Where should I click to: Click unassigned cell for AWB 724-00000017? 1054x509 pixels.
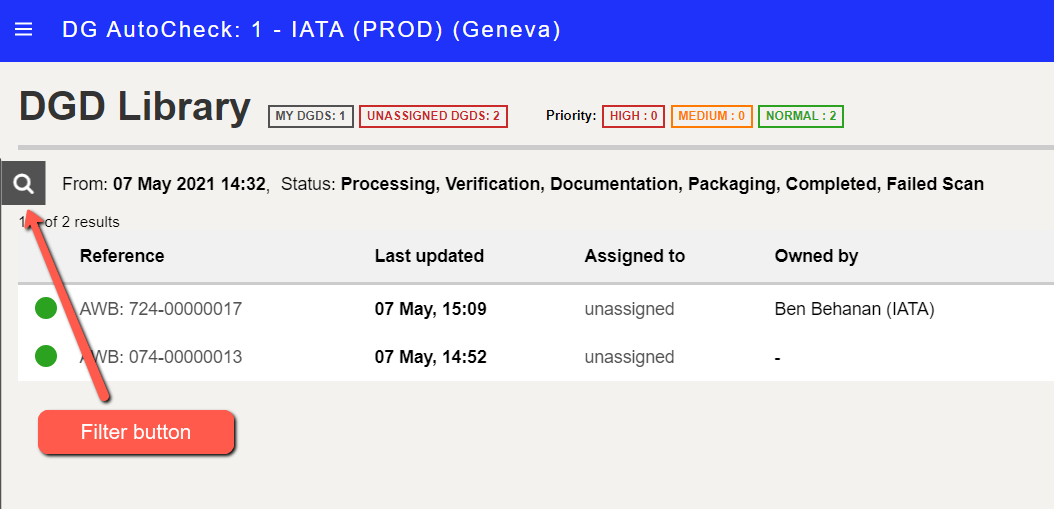pos(629,309)
